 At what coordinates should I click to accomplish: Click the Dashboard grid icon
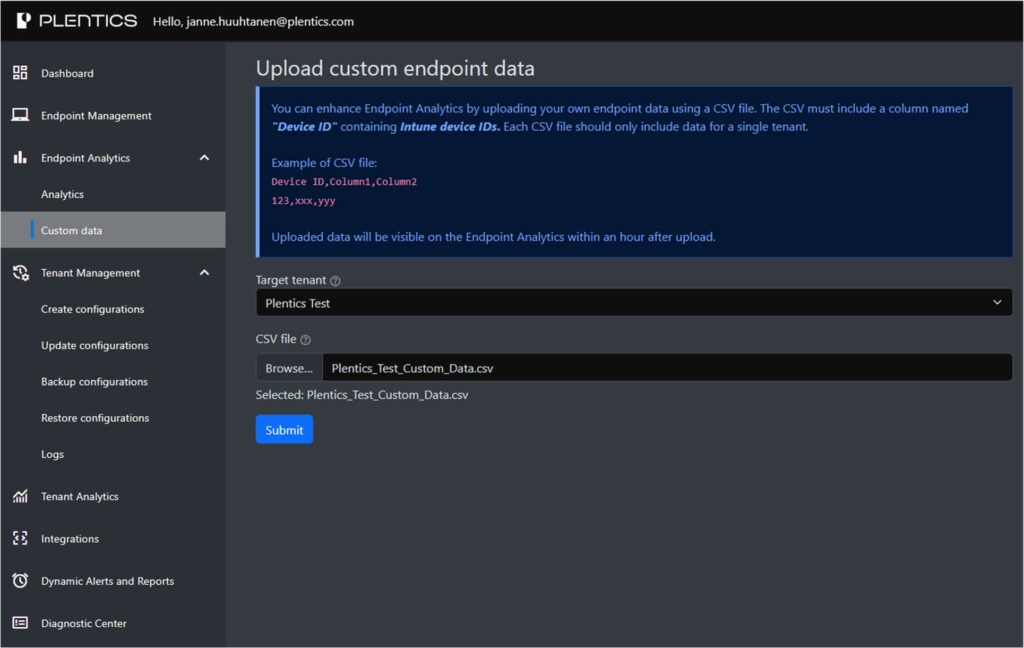click(x=20, y=73)
